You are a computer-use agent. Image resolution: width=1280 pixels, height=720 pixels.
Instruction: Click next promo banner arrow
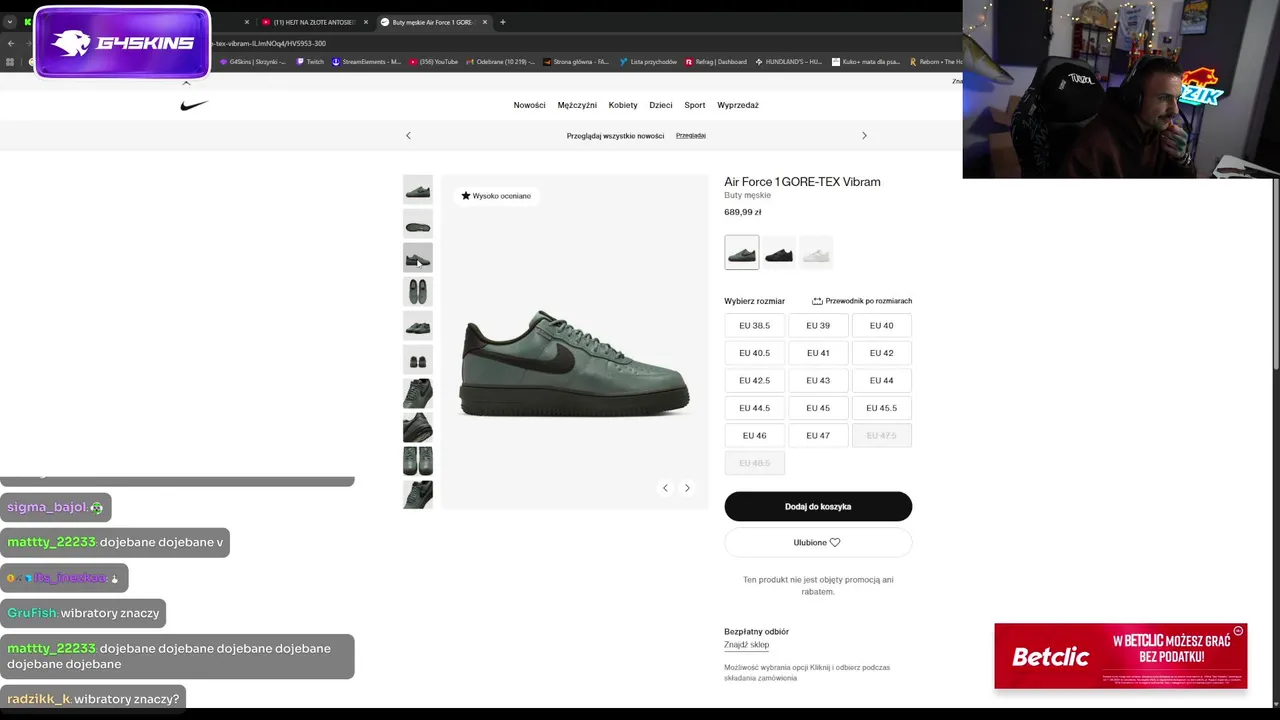tap(864, 135)
